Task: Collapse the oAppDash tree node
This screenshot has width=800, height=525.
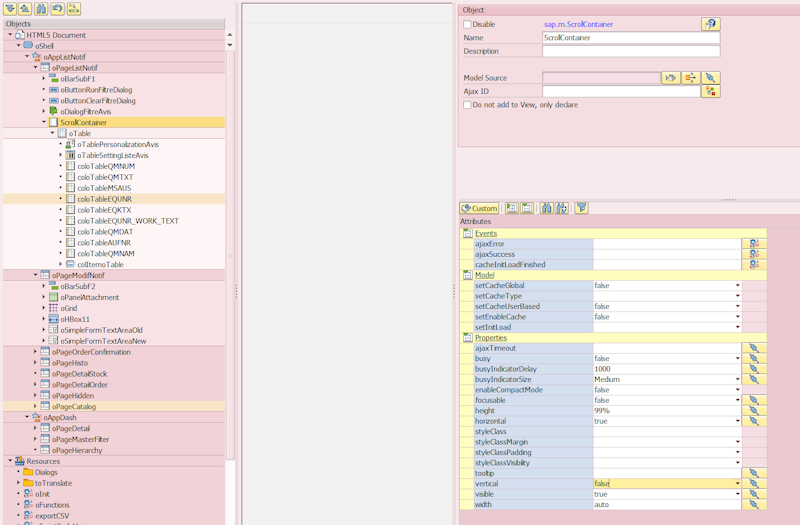Action: coord(27,417)
